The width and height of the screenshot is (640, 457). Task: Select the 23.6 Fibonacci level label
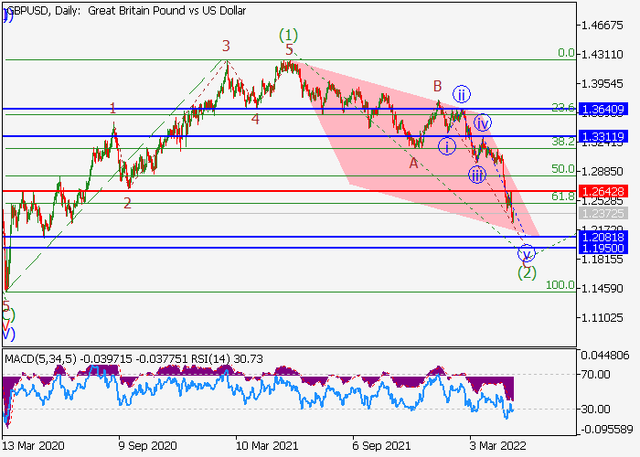(563, 107)
